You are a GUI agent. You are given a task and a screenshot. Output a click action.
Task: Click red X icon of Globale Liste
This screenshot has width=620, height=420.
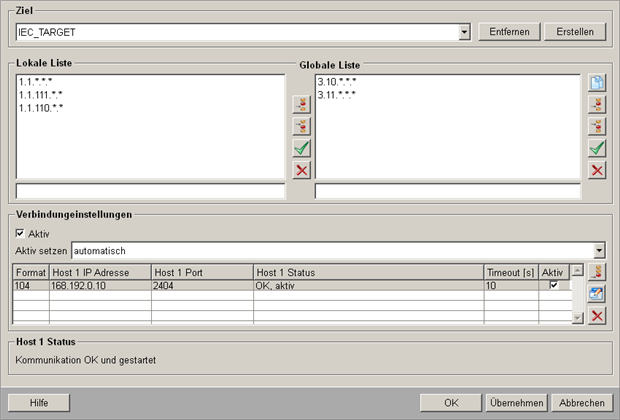[597, 170]
